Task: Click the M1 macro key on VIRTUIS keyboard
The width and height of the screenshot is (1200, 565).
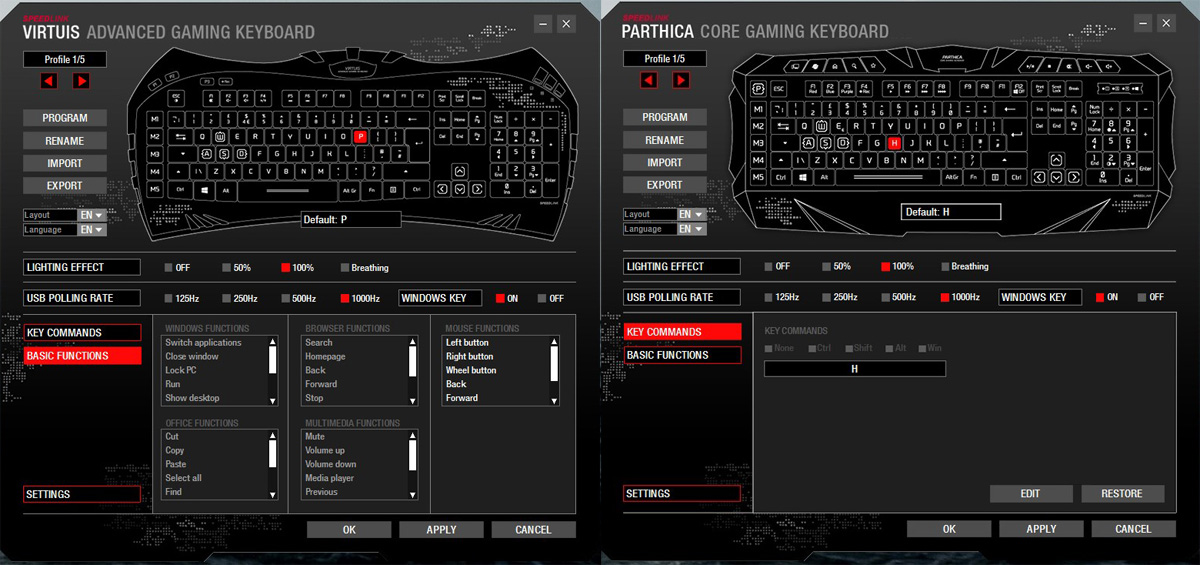Action: click(x=155, y=119)
